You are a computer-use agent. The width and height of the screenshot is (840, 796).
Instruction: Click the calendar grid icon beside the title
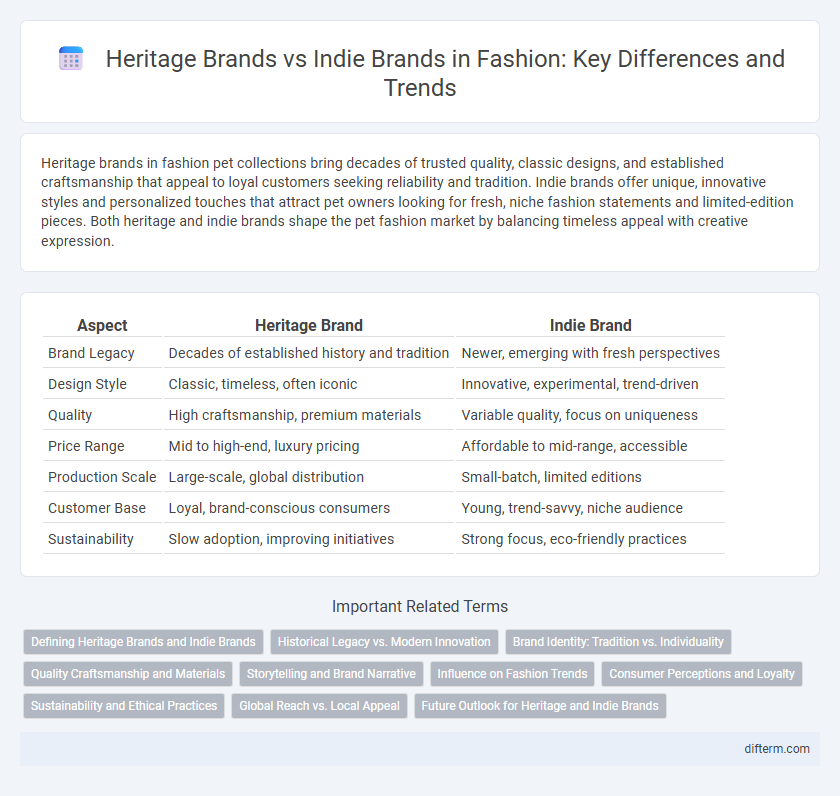[71, 58]
